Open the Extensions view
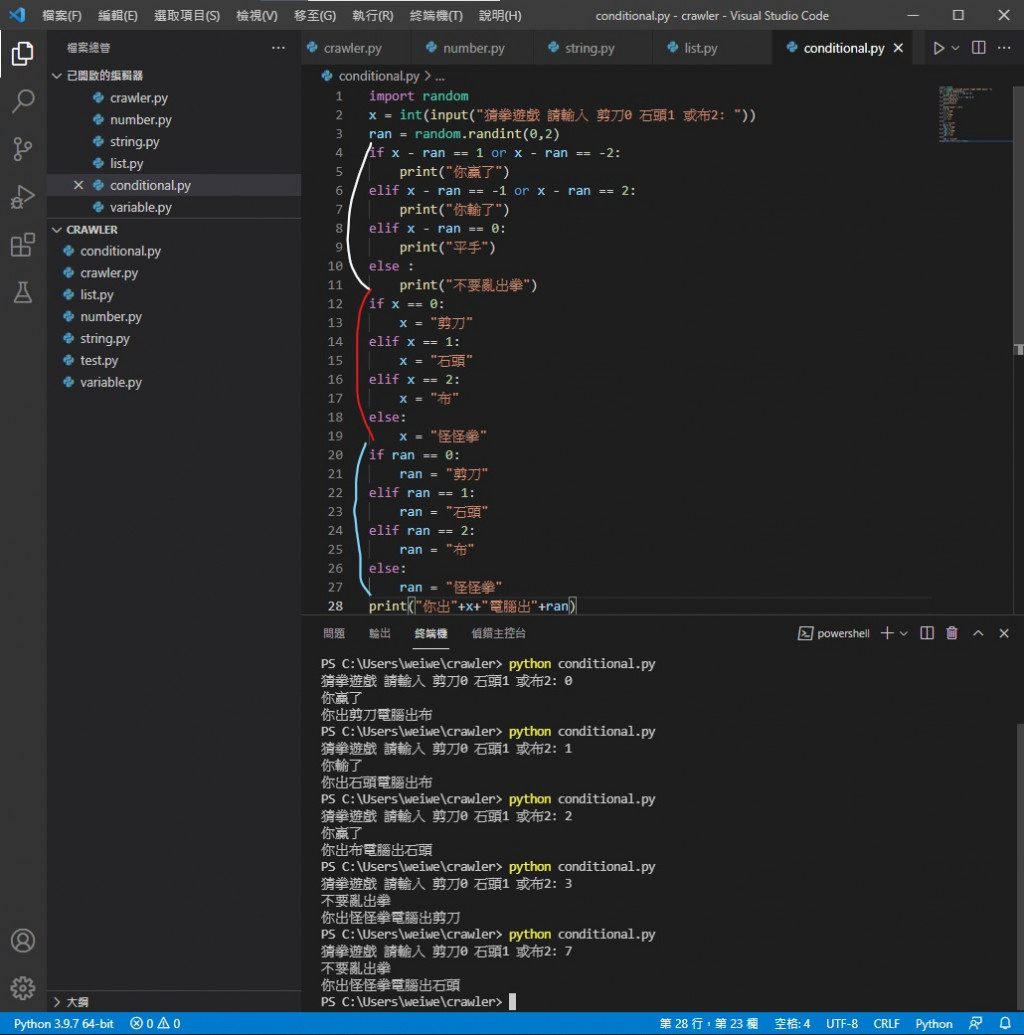The height and width of the screenshot is (1035, 1024). [x=22, y=244]
